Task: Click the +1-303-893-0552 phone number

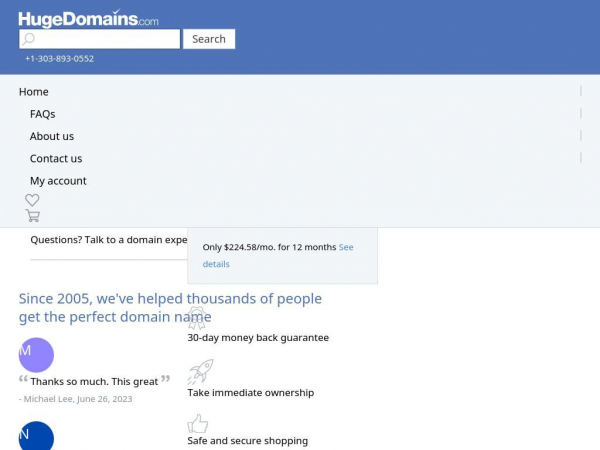Action: (x=59, y=59)
